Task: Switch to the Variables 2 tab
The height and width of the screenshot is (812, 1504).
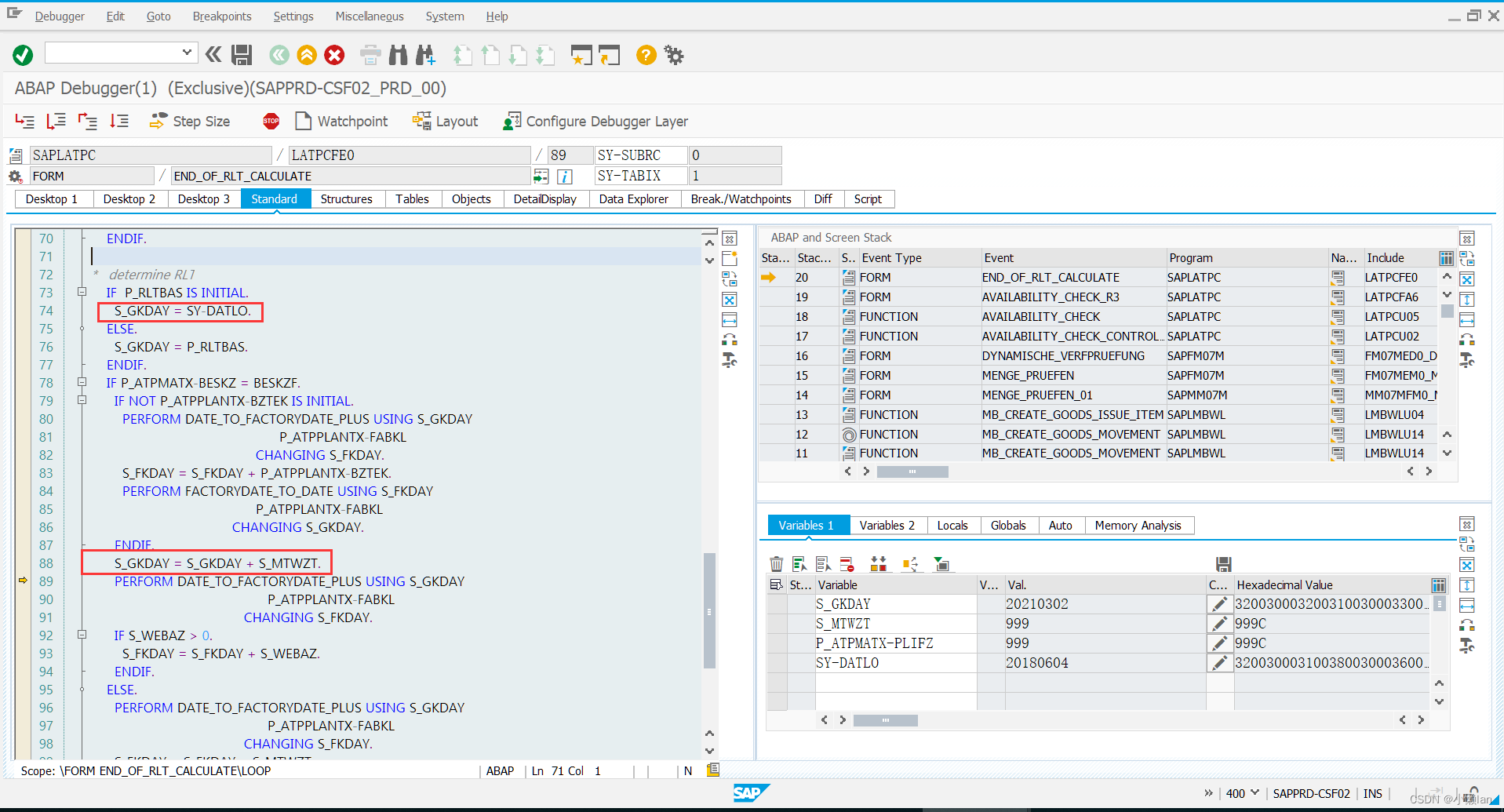Action: tap(887, 526)
